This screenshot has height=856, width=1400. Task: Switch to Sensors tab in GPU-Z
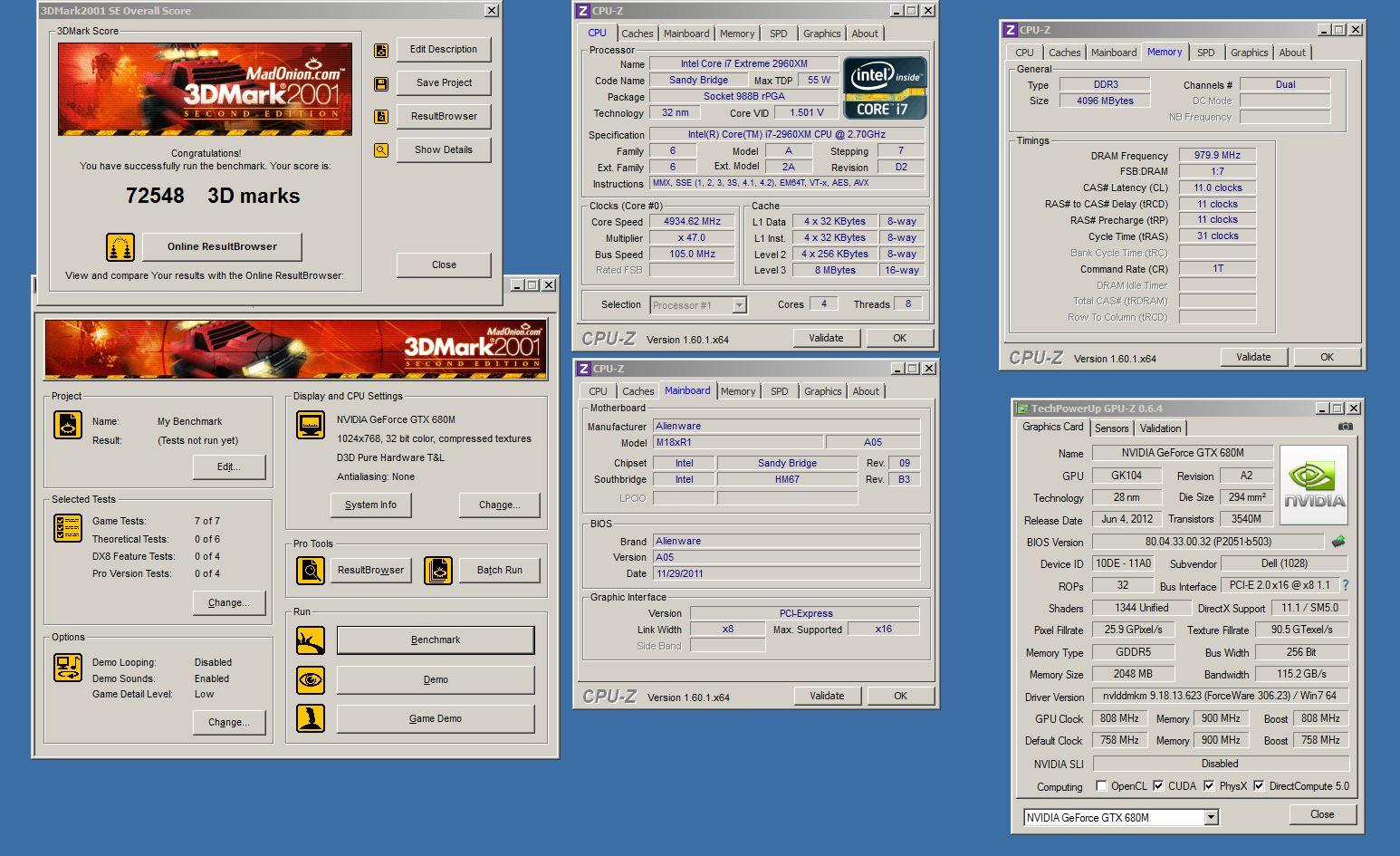1111,428
